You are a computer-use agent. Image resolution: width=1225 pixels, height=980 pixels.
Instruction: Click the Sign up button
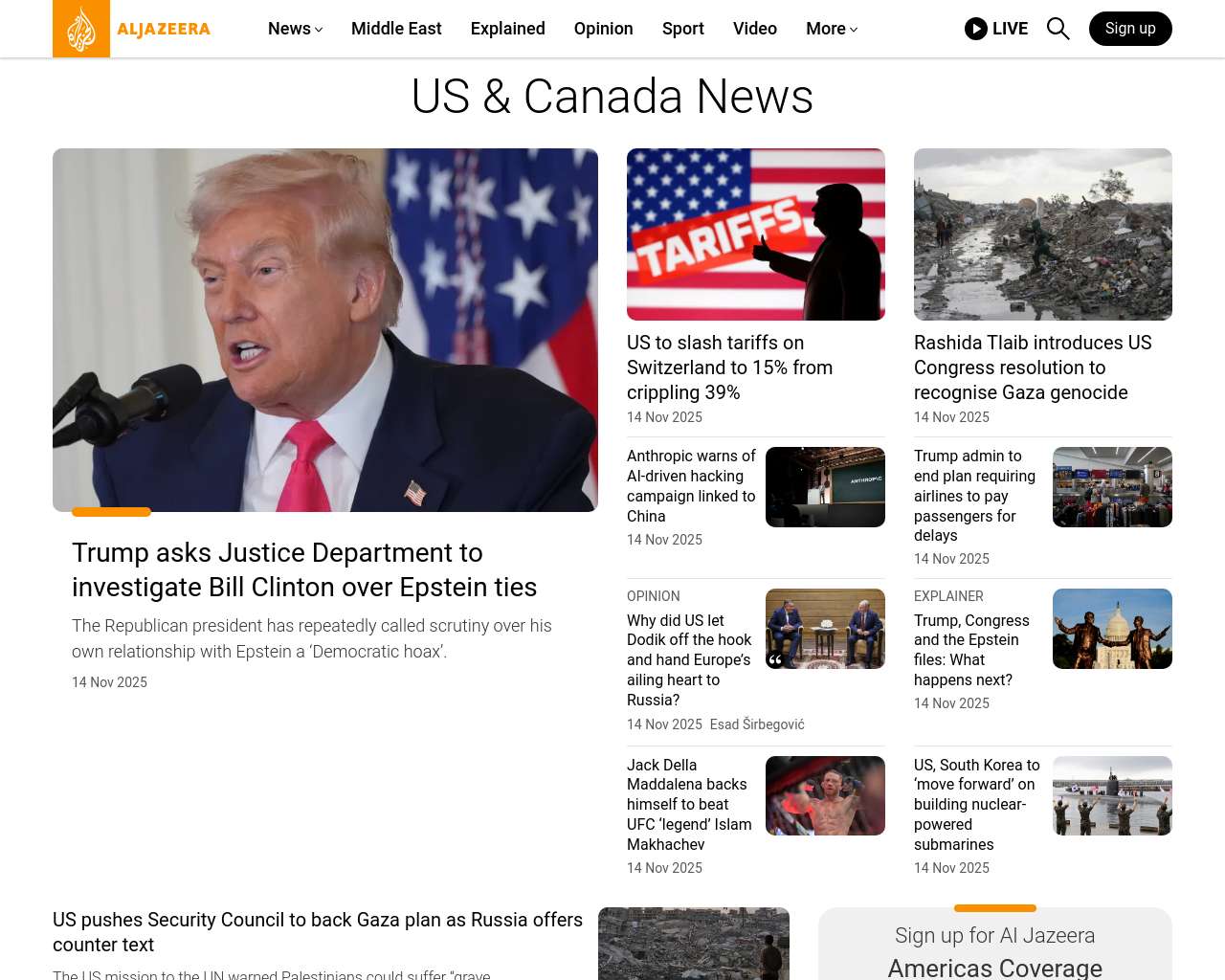1130,29
